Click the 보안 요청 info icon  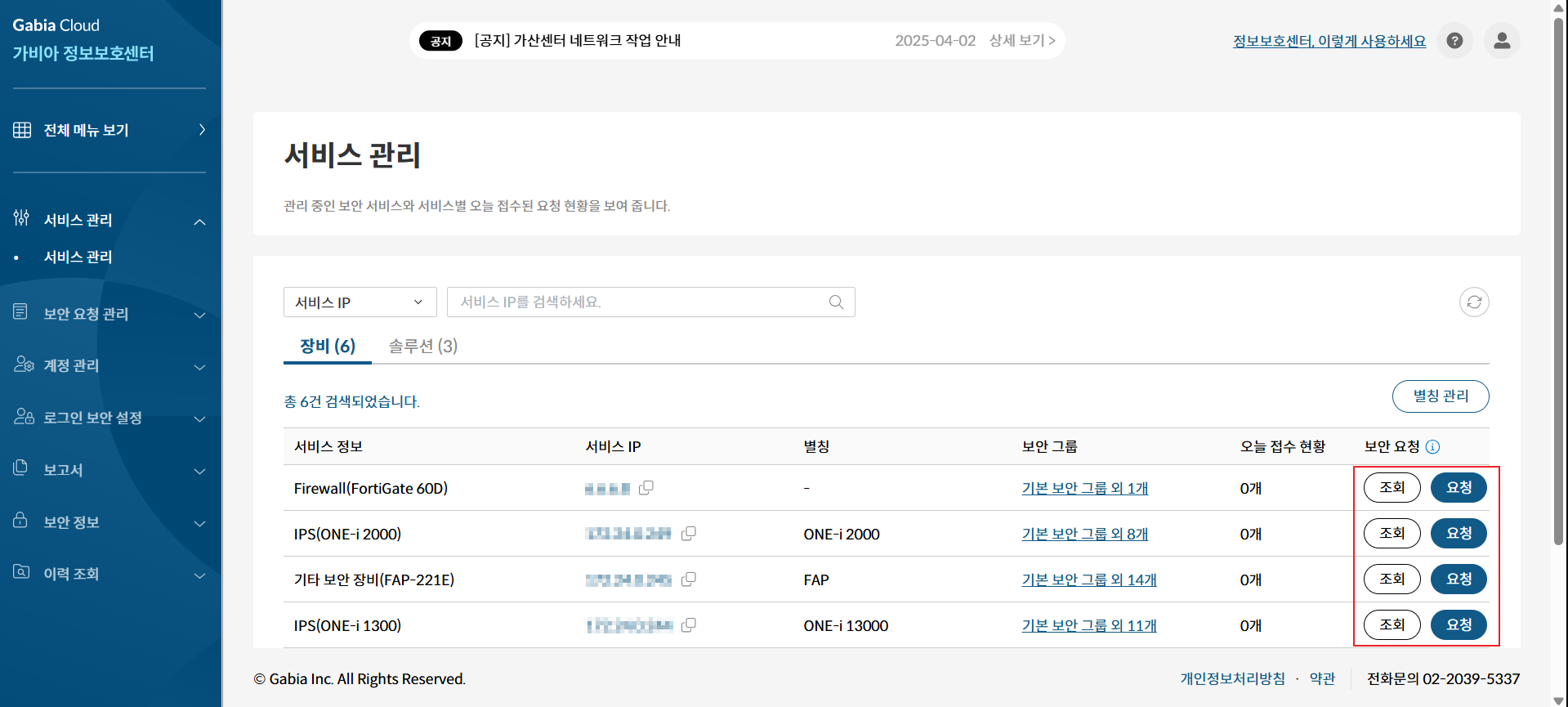[1432, 447]
